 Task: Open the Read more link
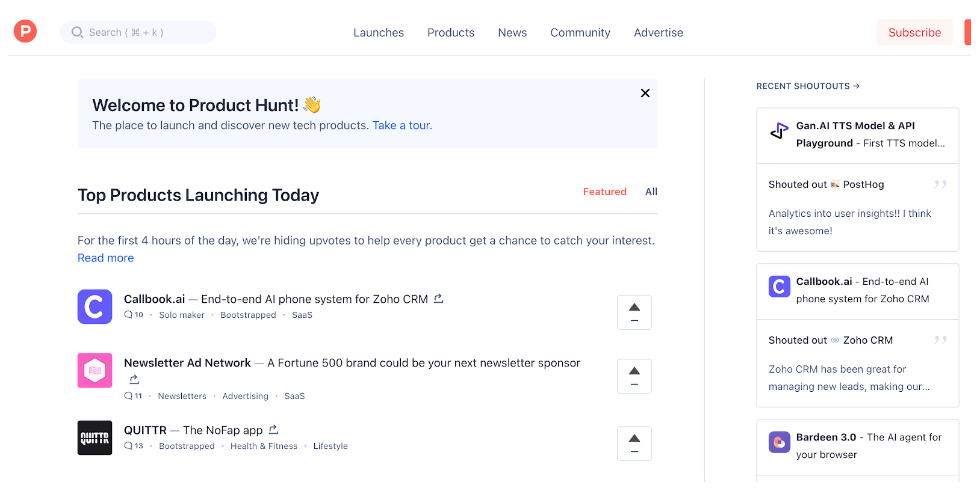(x=105, y=258)
